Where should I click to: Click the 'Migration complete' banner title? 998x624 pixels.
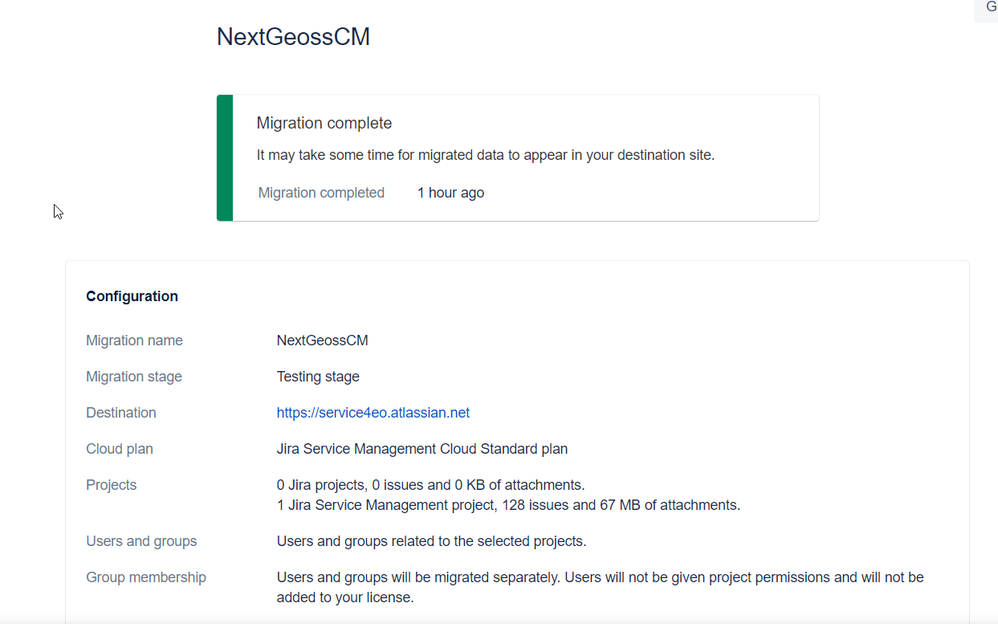point(324,123)
